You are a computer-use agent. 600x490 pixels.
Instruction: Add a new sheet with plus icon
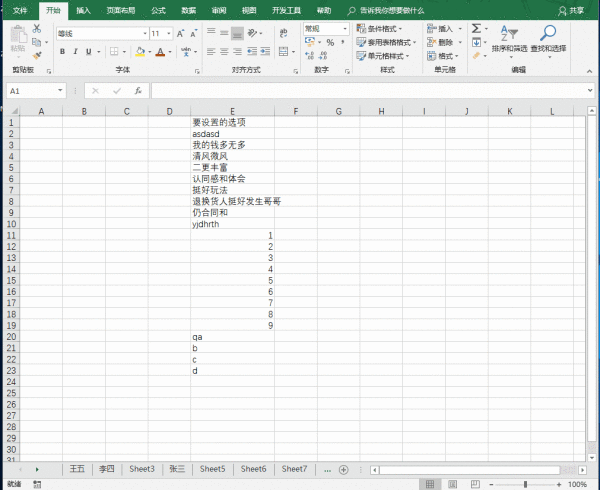[343, 469]
